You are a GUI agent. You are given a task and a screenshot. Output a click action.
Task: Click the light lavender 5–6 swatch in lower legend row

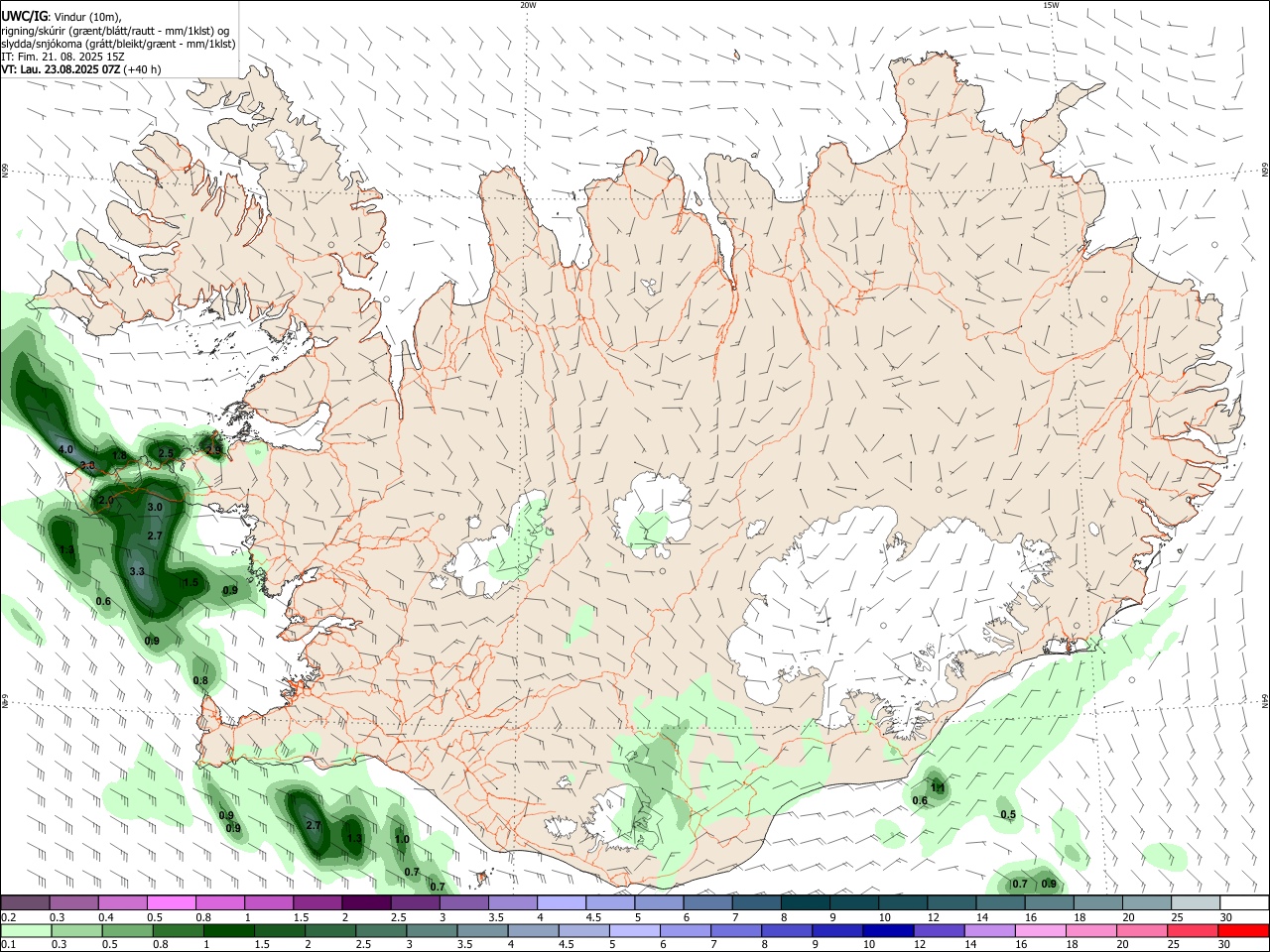pyautogui.click(x=633, y=931)
